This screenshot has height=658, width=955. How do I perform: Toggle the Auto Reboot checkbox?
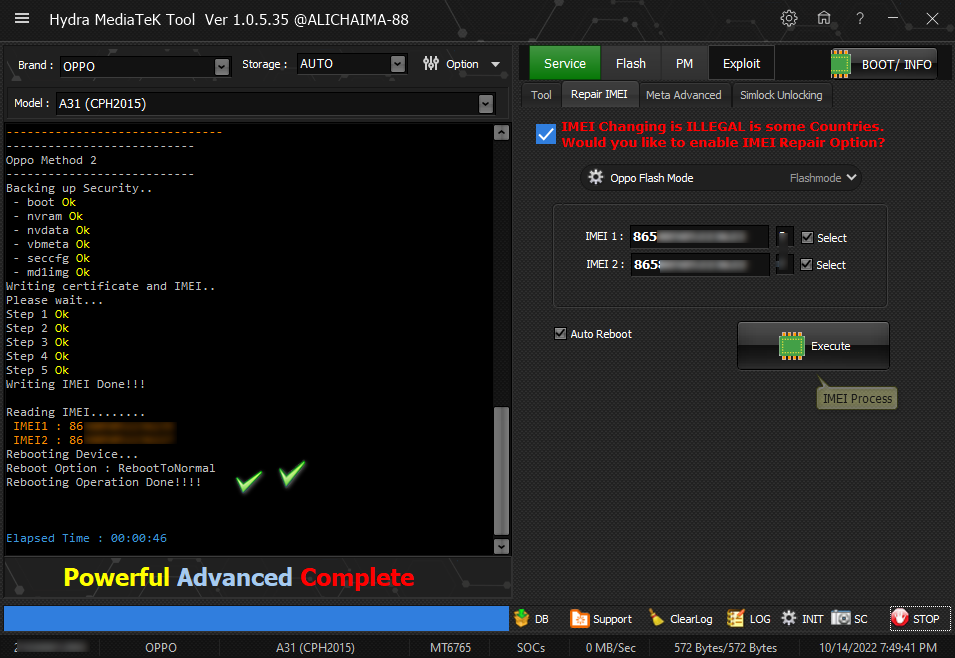[560, 333]
